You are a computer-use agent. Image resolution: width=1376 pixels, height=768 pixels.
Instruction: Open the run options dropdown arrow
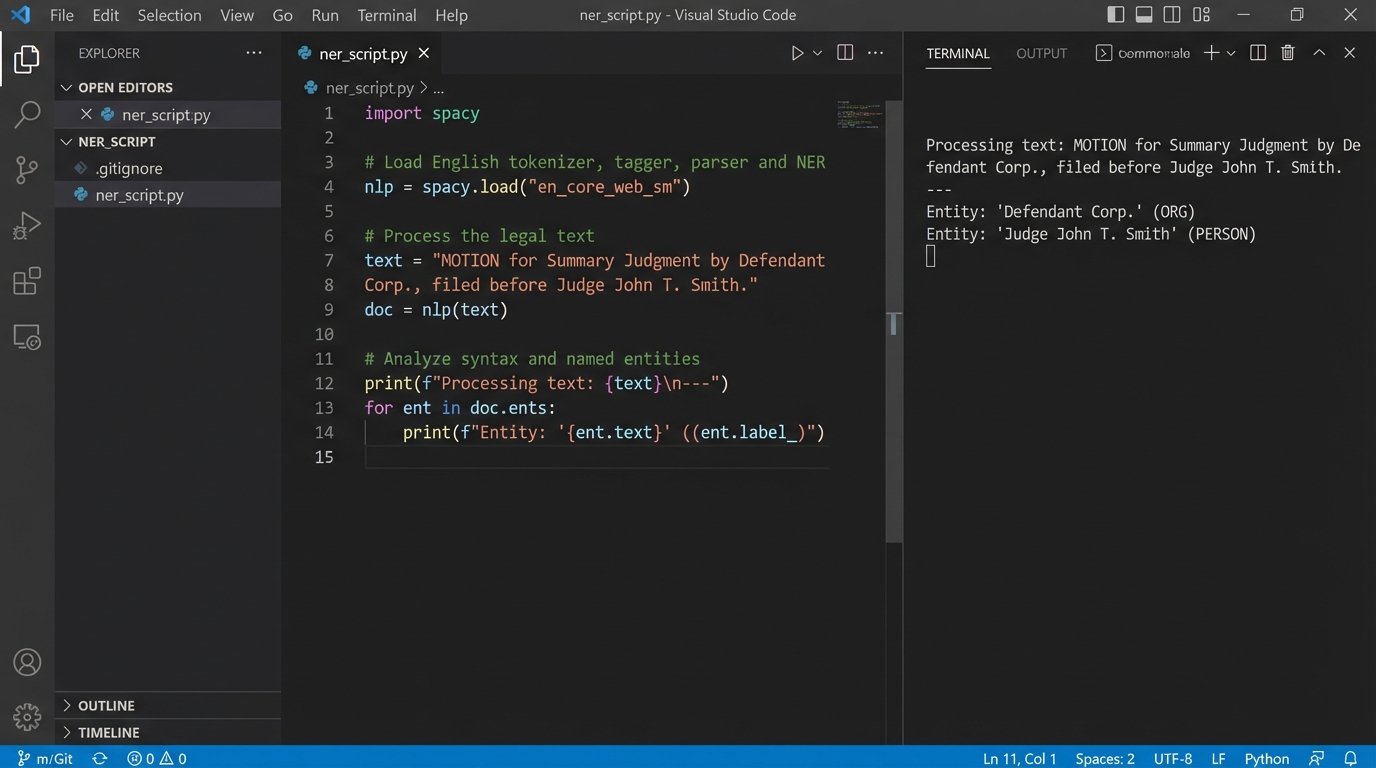[x=818, y=54]
